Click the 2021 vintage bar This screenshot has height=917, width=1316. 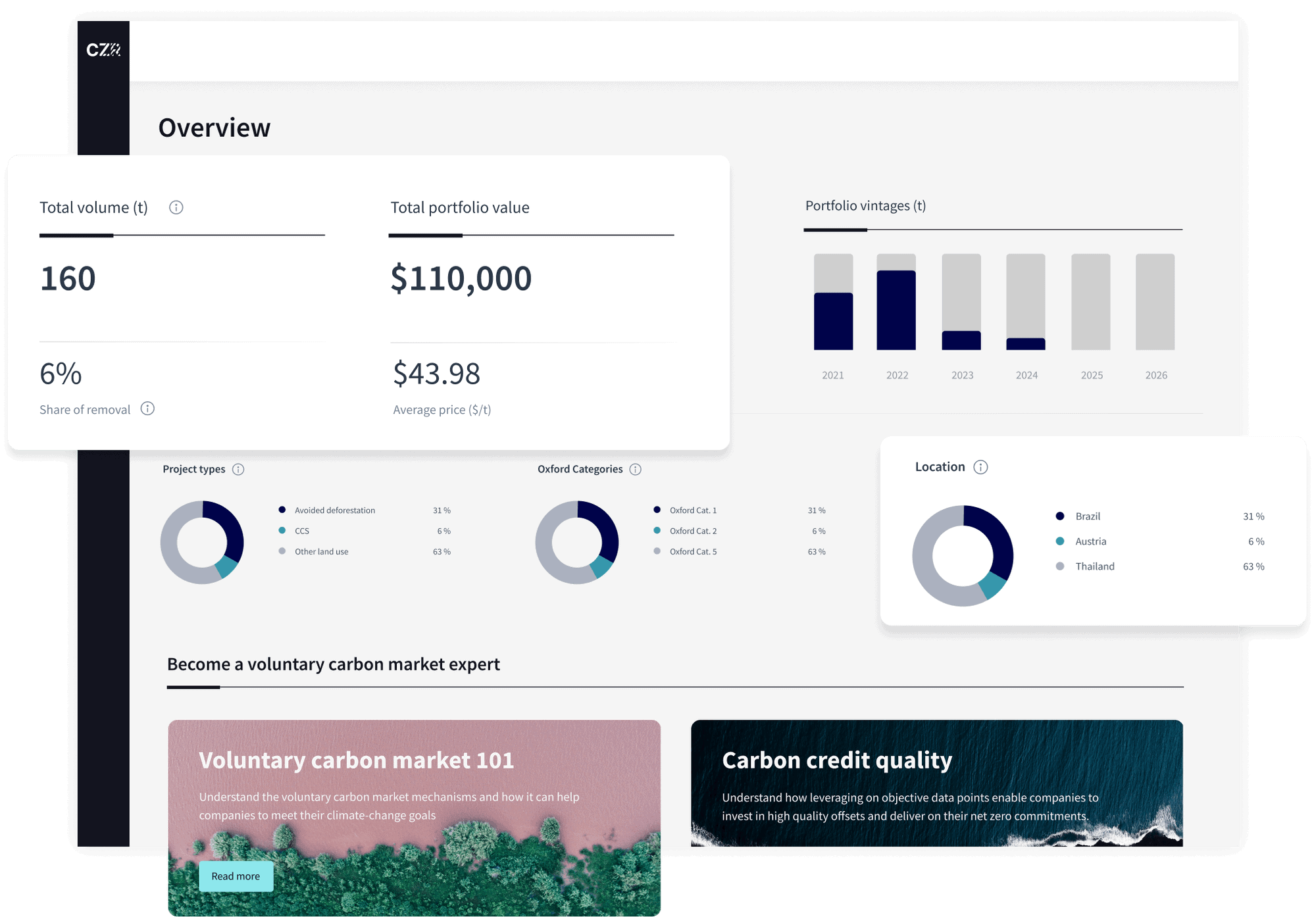point(833,320)
